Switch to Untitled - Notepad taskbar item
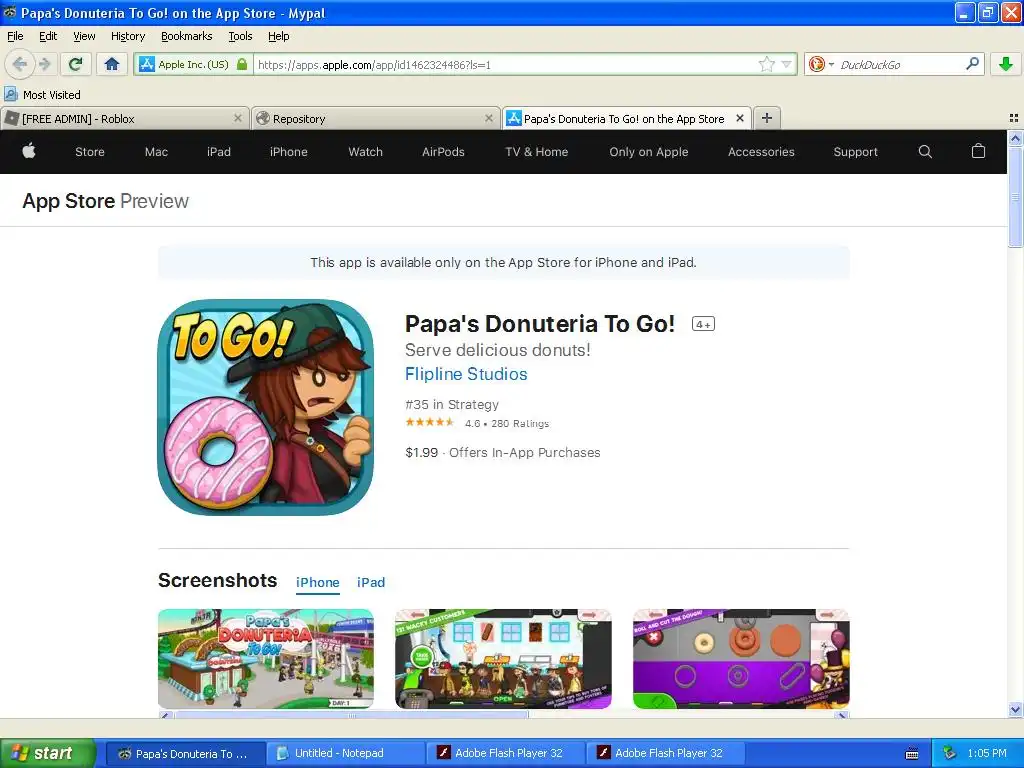The image size is (1024, 768). click(345, 753)
